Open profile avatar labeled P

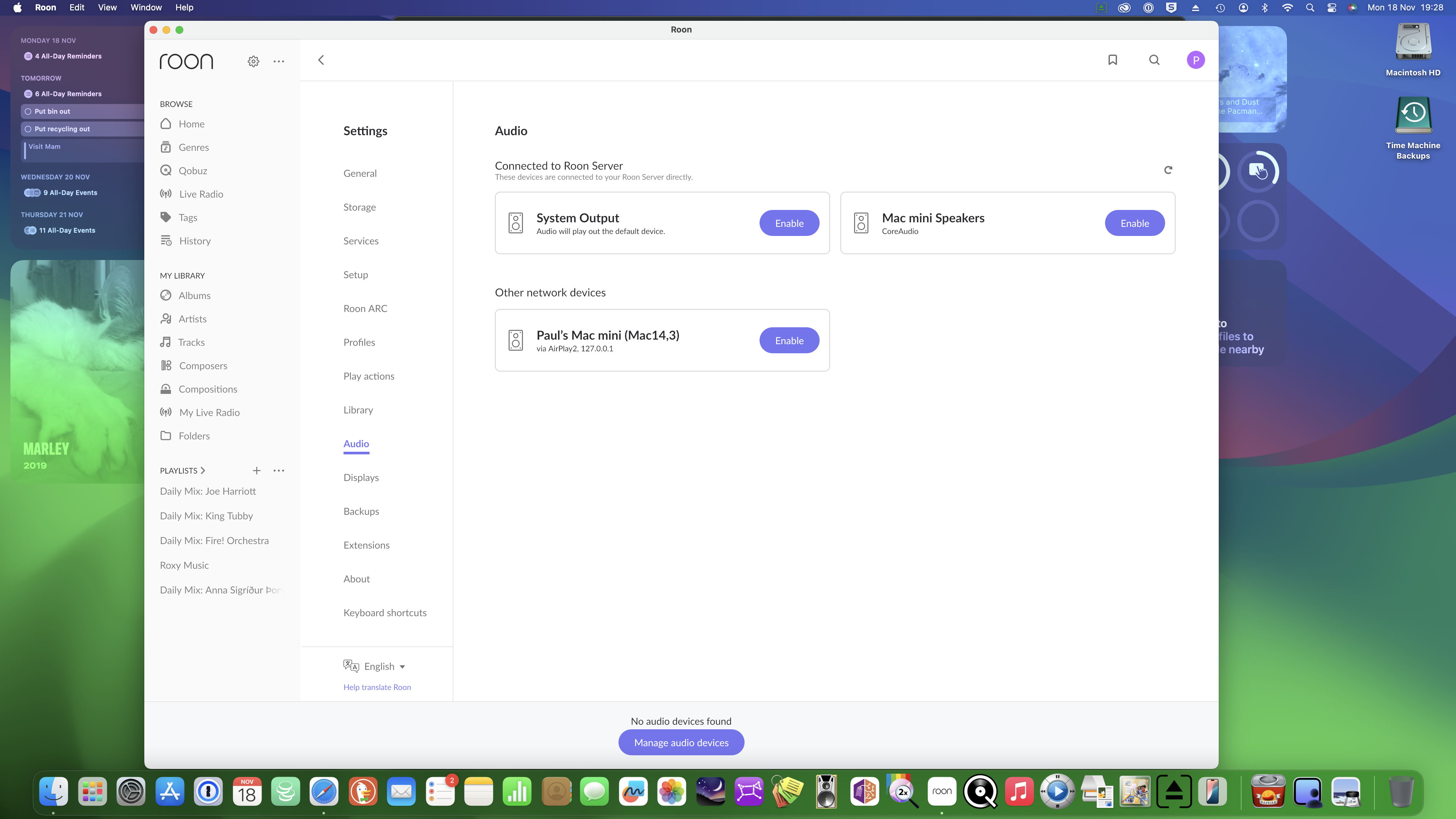click(x=1195, y=60)
